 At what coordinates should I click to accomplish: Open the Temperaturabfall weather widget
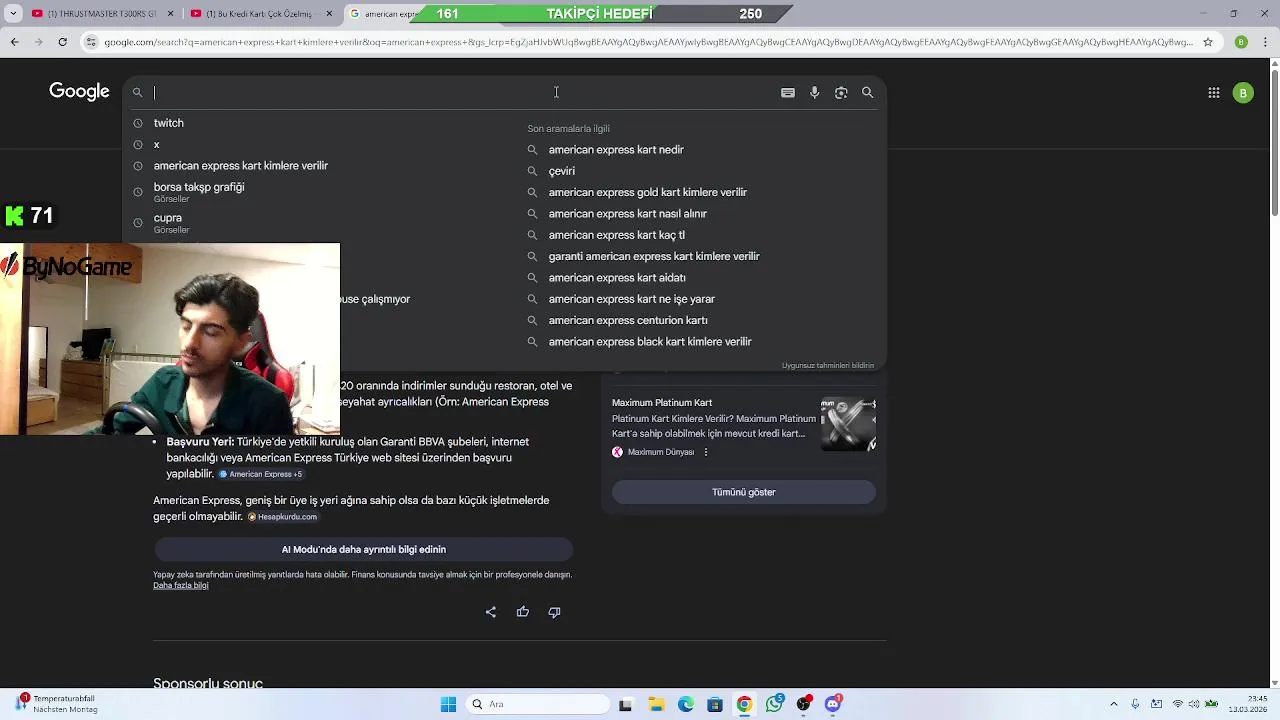tap(58, 704)
